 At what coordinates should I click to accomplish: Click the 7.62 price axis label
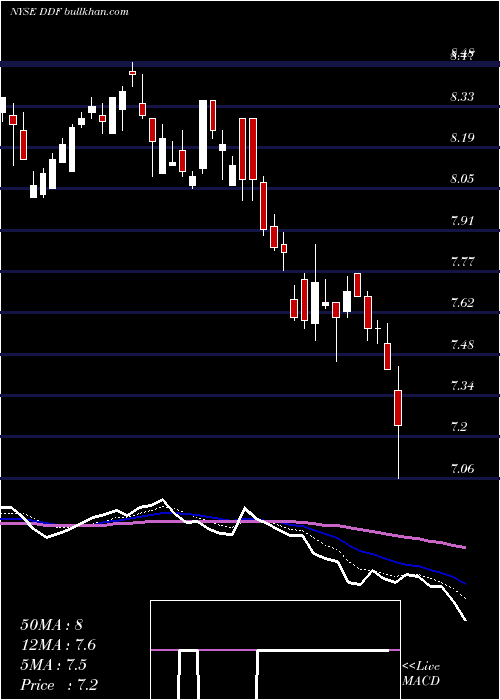(x=462, y=303)
